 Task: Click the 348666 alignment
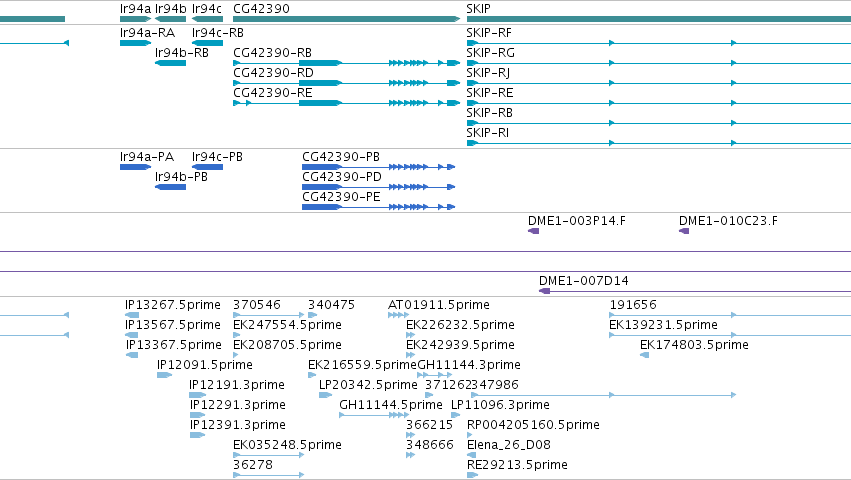pyautogui.click(x=410, y=456)
